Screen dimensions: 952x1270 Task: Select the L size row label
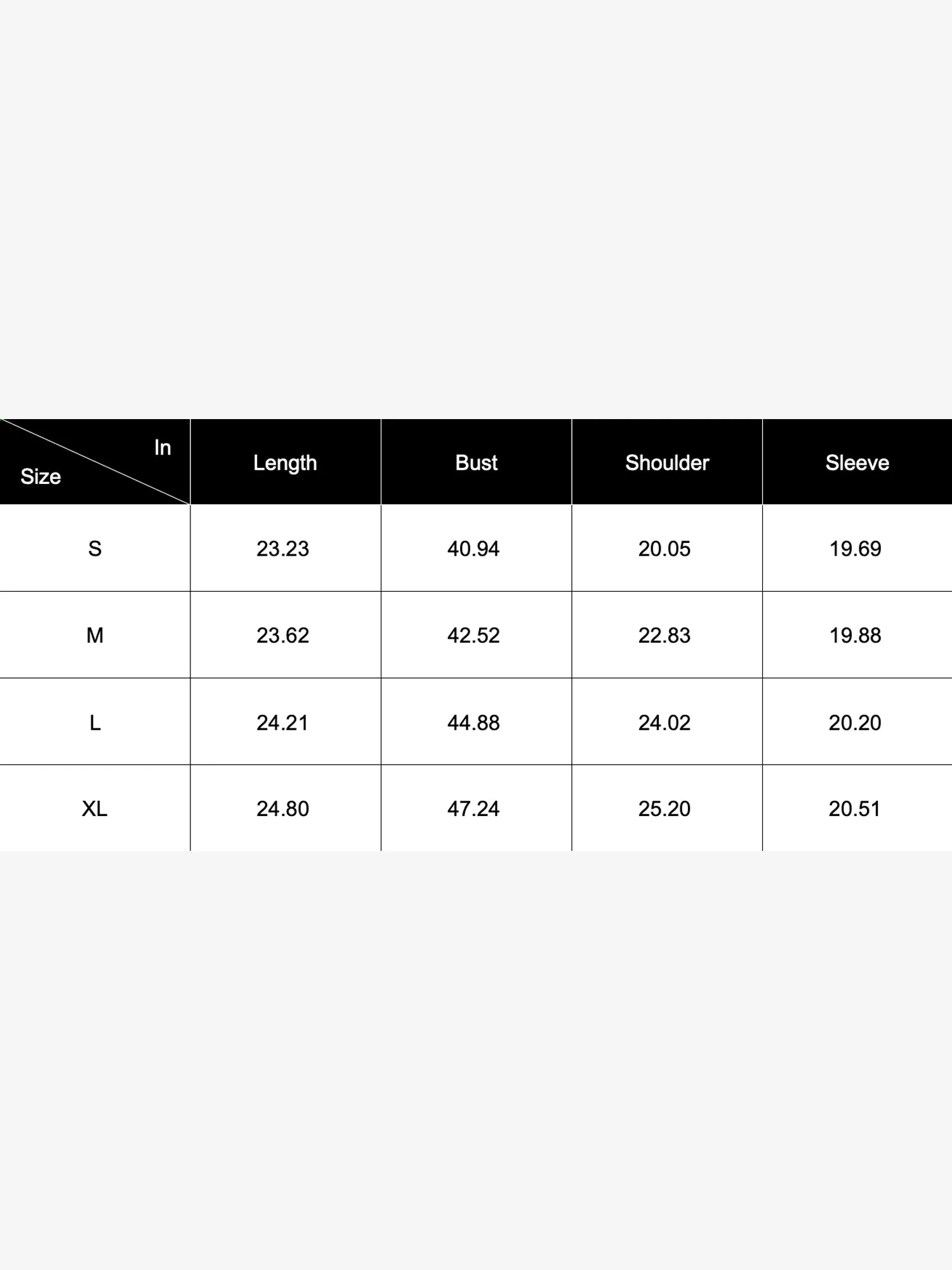tap(95, 723)
